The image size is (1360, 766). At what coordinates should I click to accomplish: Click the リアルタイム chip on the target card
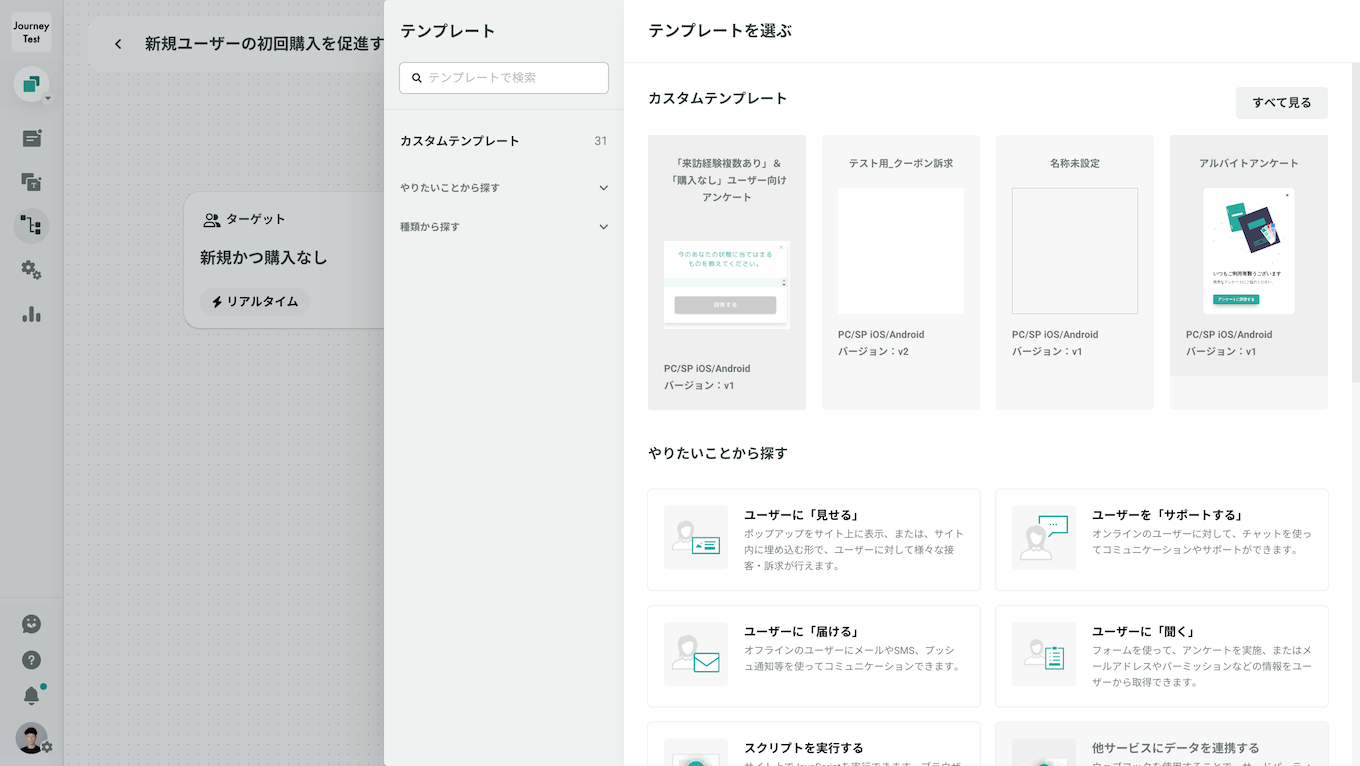[x=255, y=302]
